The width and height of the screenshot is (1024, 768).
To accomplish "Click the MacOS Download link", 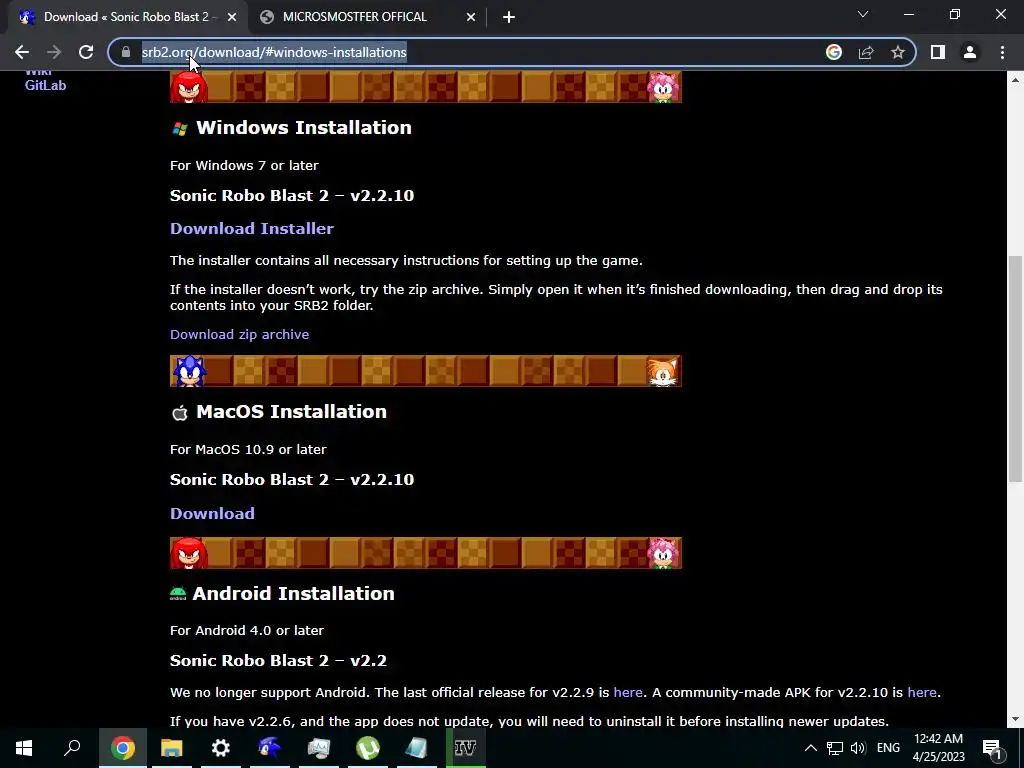I will 212,513.
